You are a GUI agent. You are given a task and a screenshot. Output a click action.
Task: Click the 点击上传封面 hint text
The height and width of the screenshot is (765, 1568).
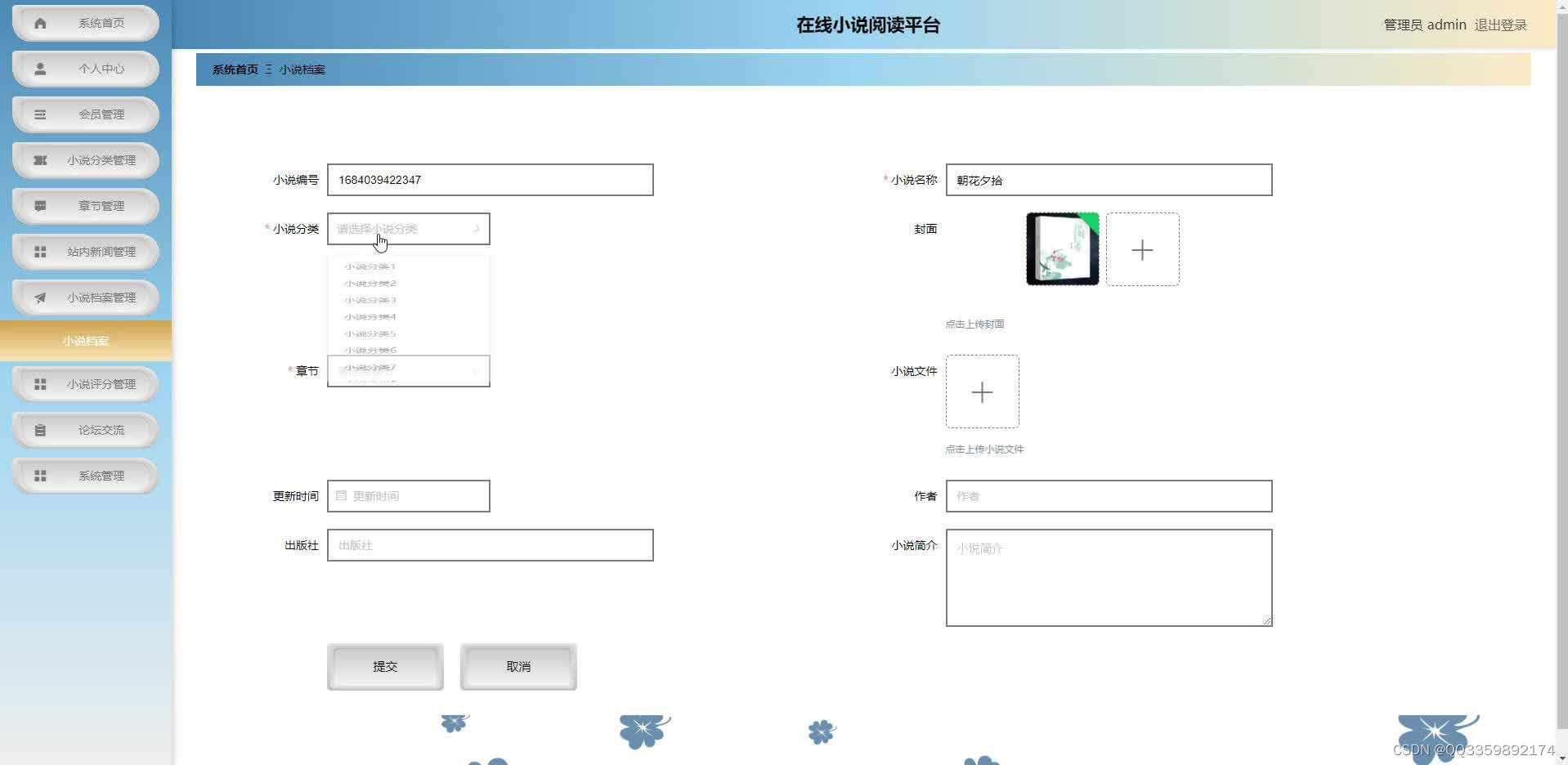point(974,324)
